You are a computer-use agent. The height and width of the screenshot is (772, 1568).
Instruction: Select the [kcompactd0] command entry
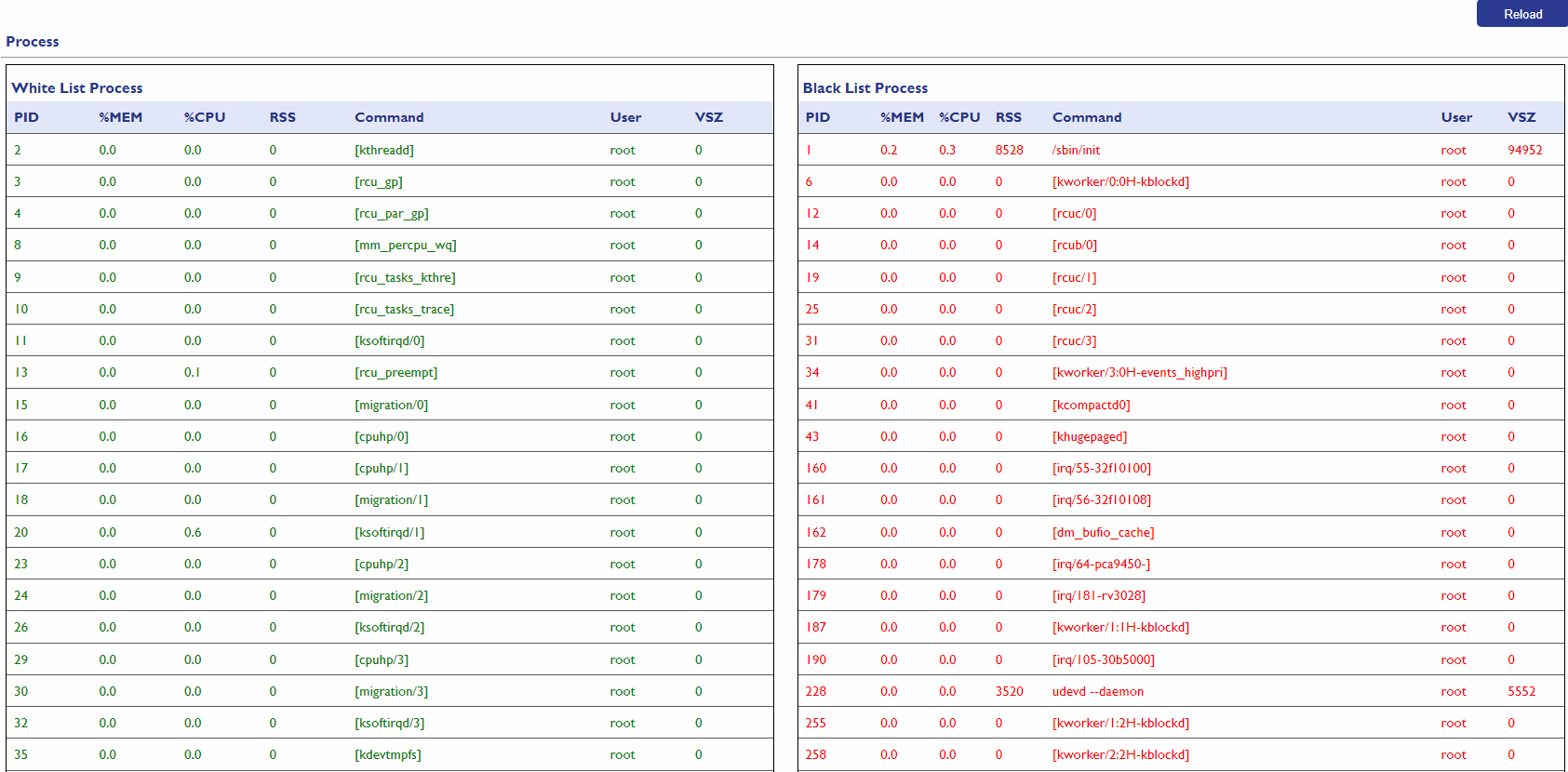coord(1092,406)
